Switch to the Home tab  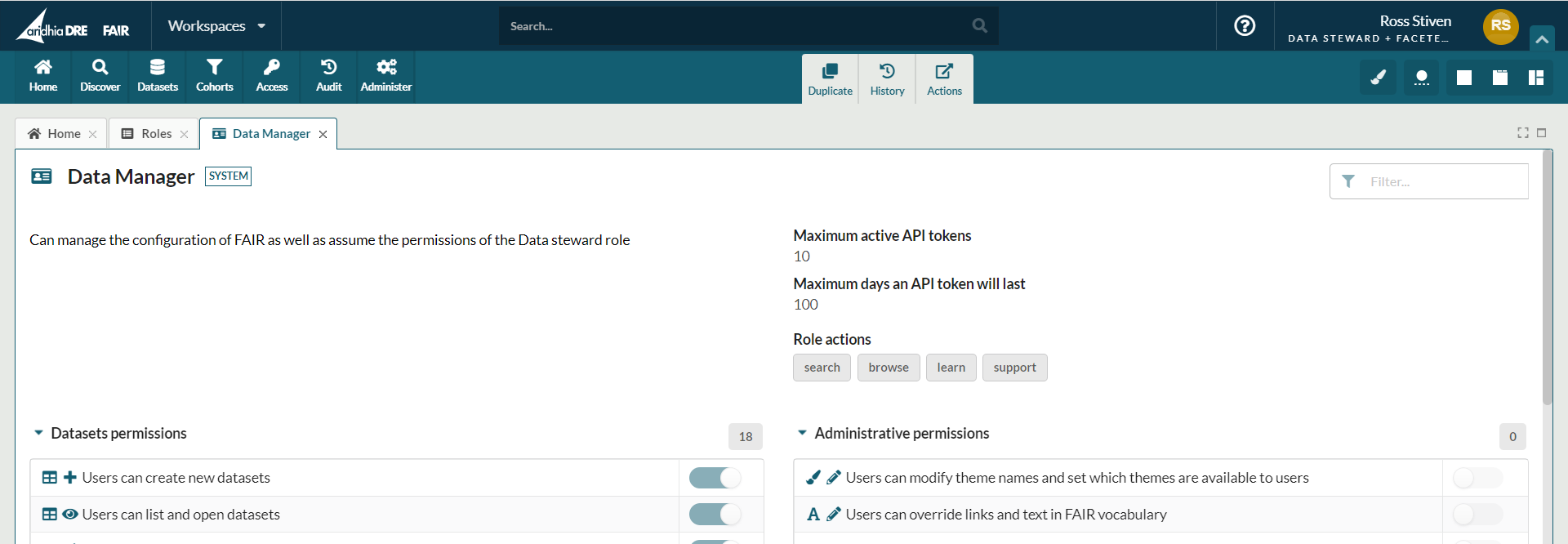[x=55, y=134]
